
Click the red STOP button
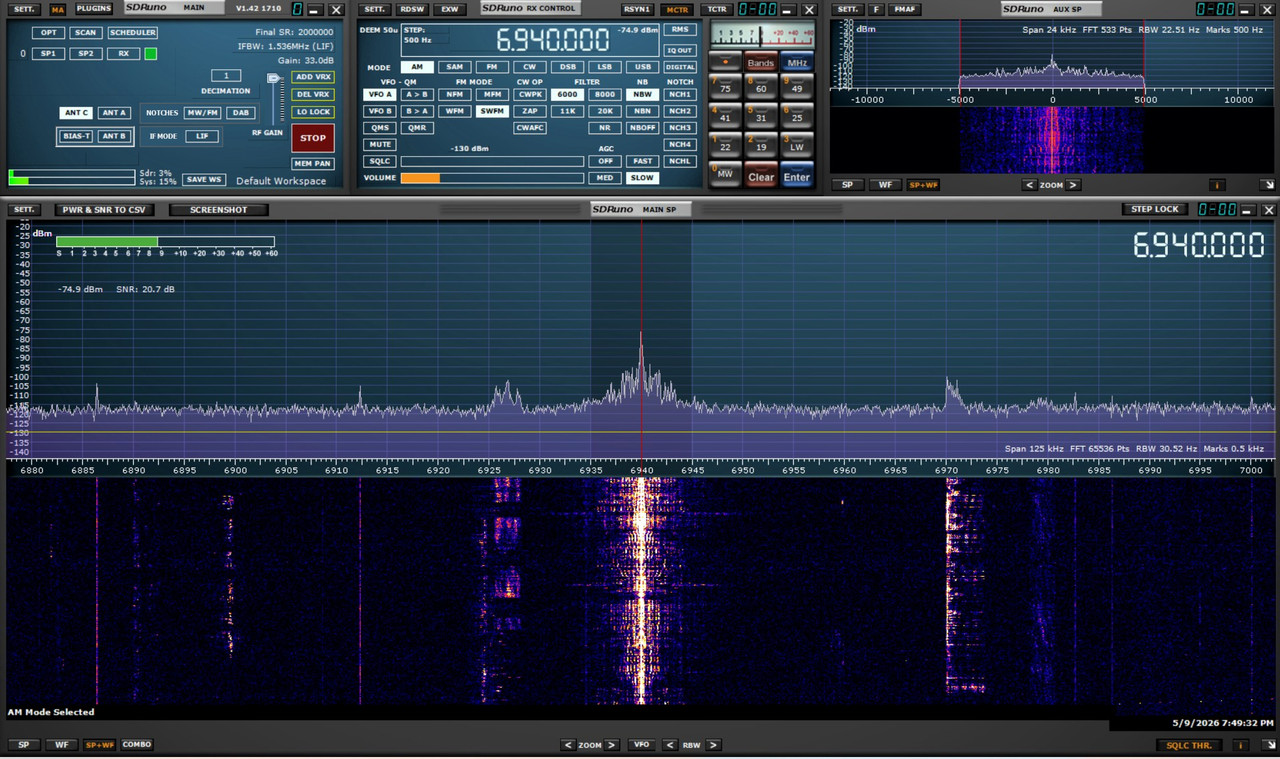point(313,138)
